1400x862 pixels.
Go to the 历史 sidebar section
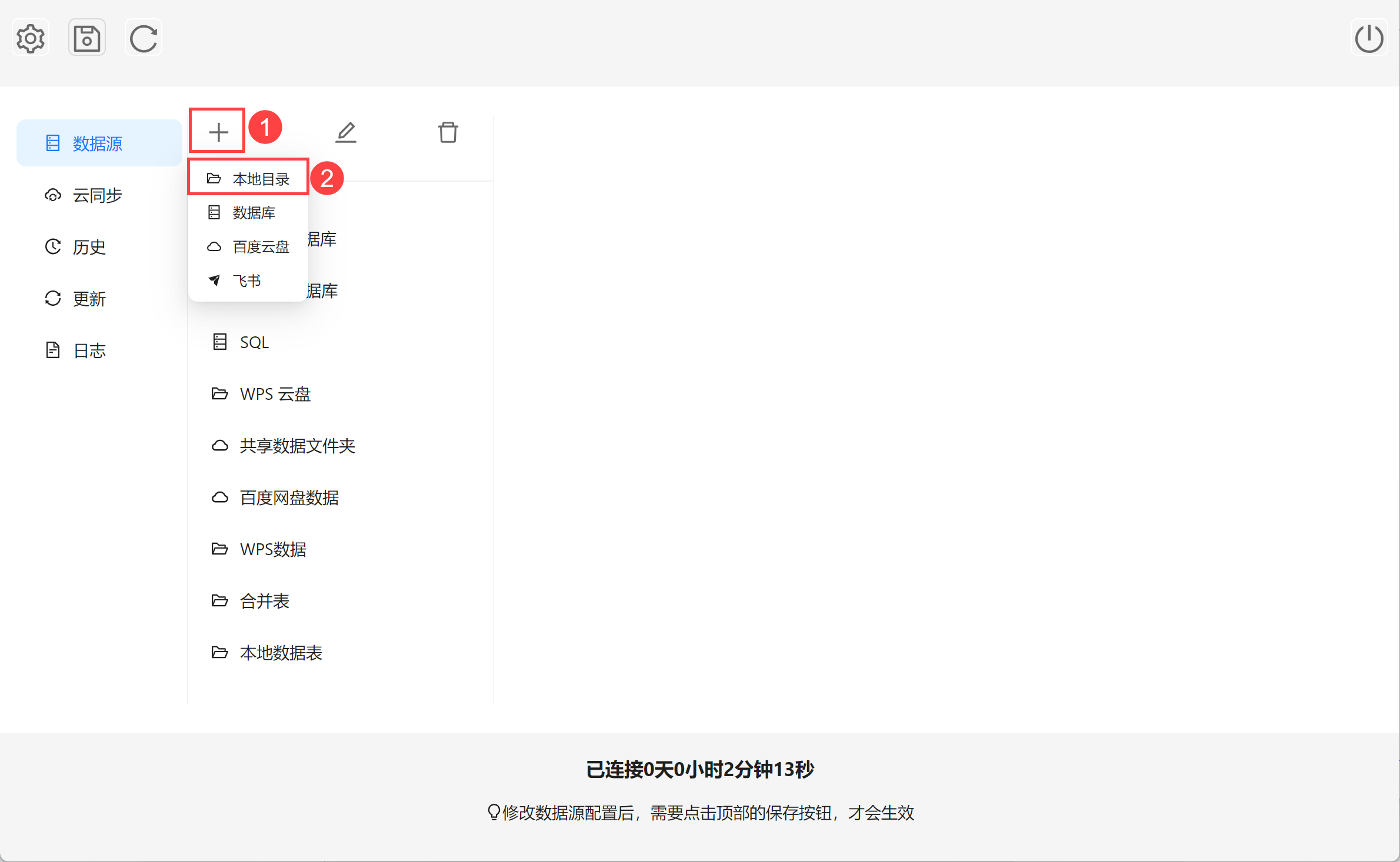pyautogui.click(x=89, y=247)
